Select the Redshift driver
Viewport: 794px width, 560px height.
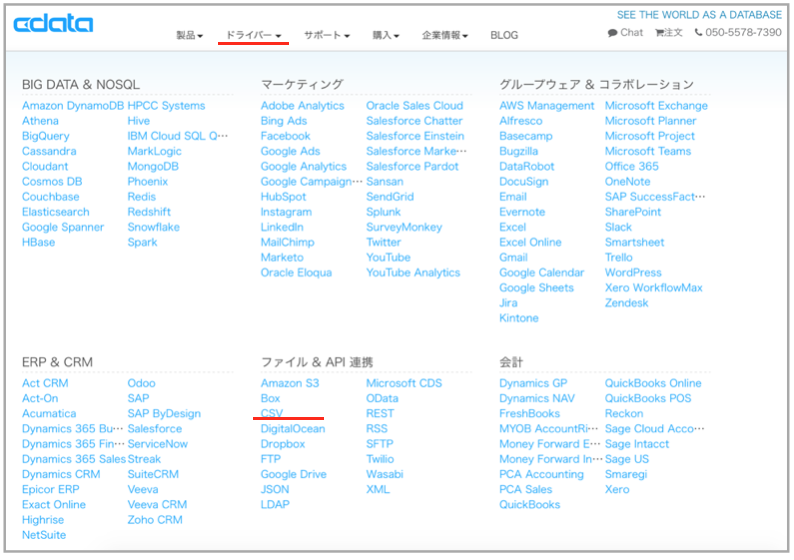coord(149,212)
